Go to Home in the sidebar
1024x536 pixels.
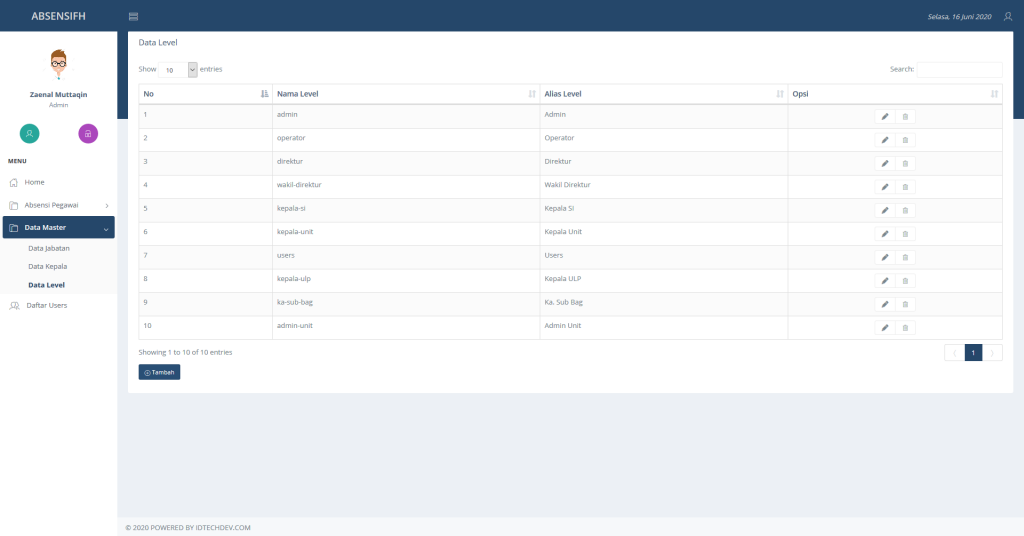coord(58,182)
